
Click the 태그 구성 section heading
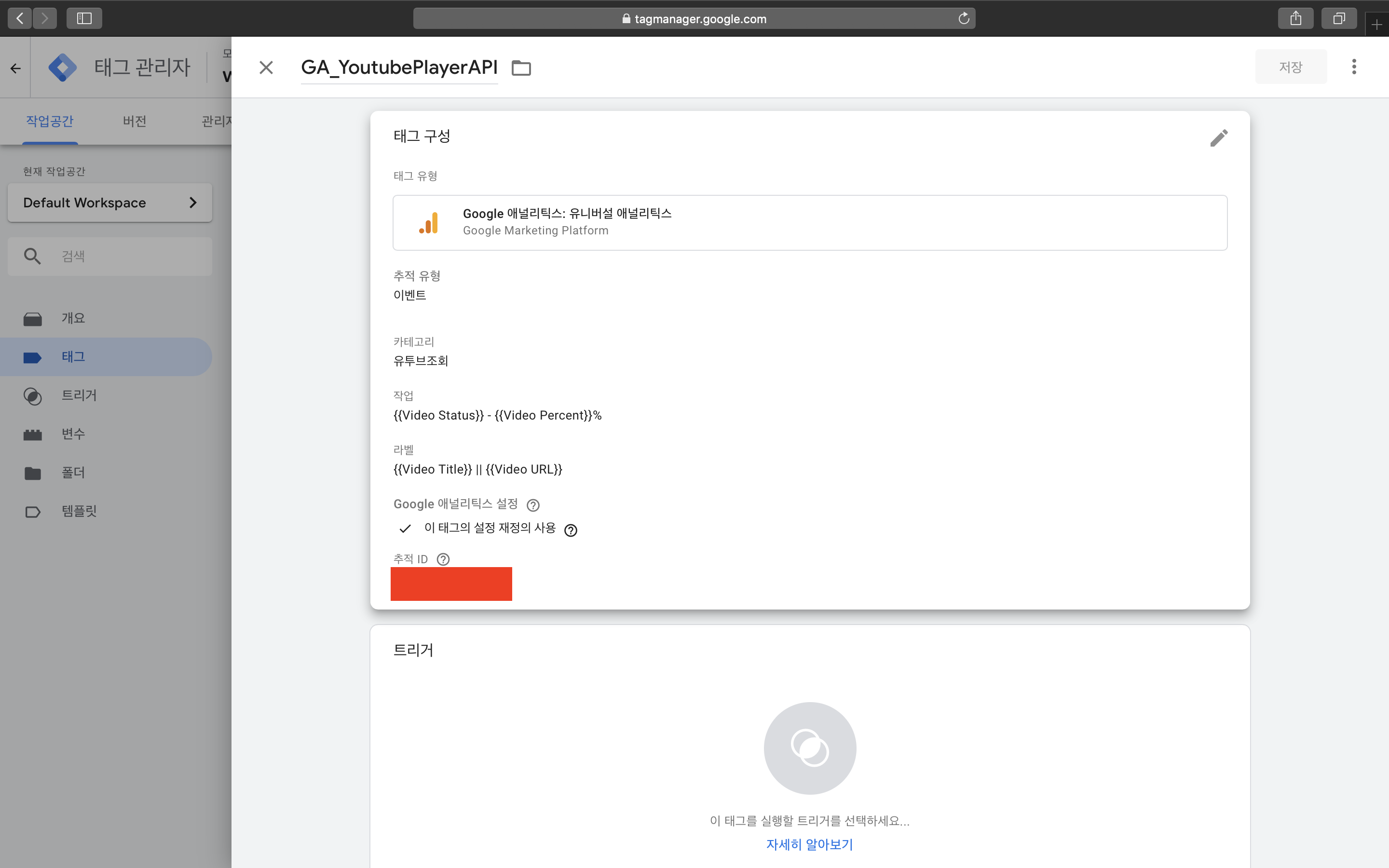[x=422, y=136]
